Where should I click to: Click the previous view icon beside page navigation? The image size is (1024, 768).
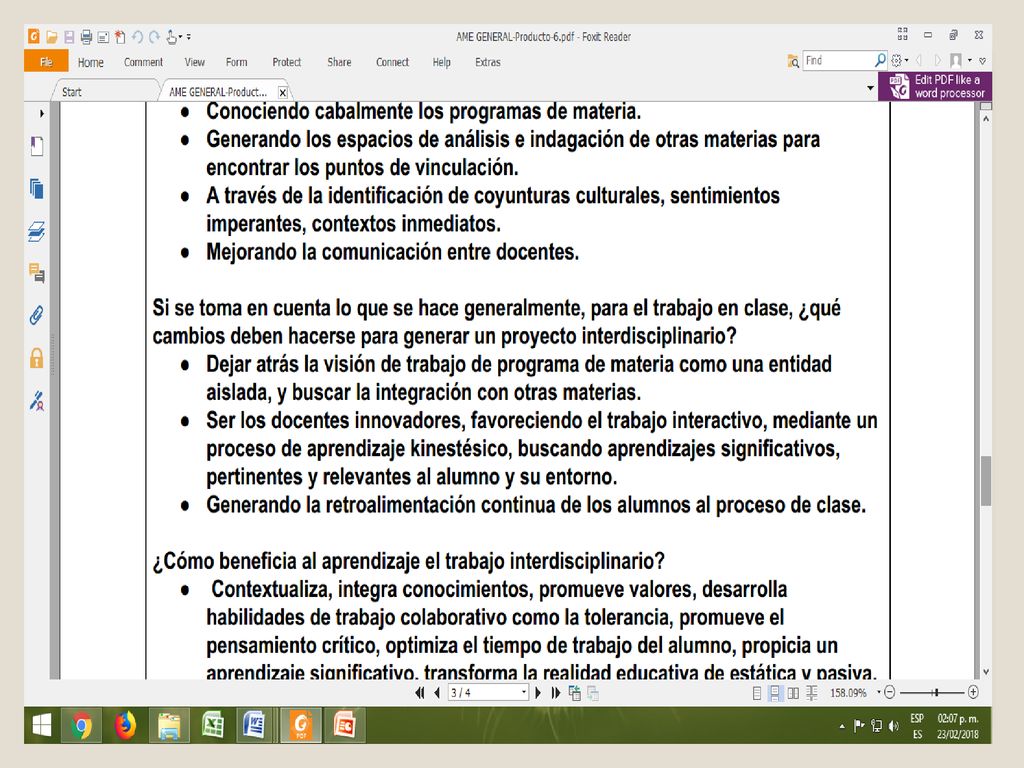coord(575,693)
